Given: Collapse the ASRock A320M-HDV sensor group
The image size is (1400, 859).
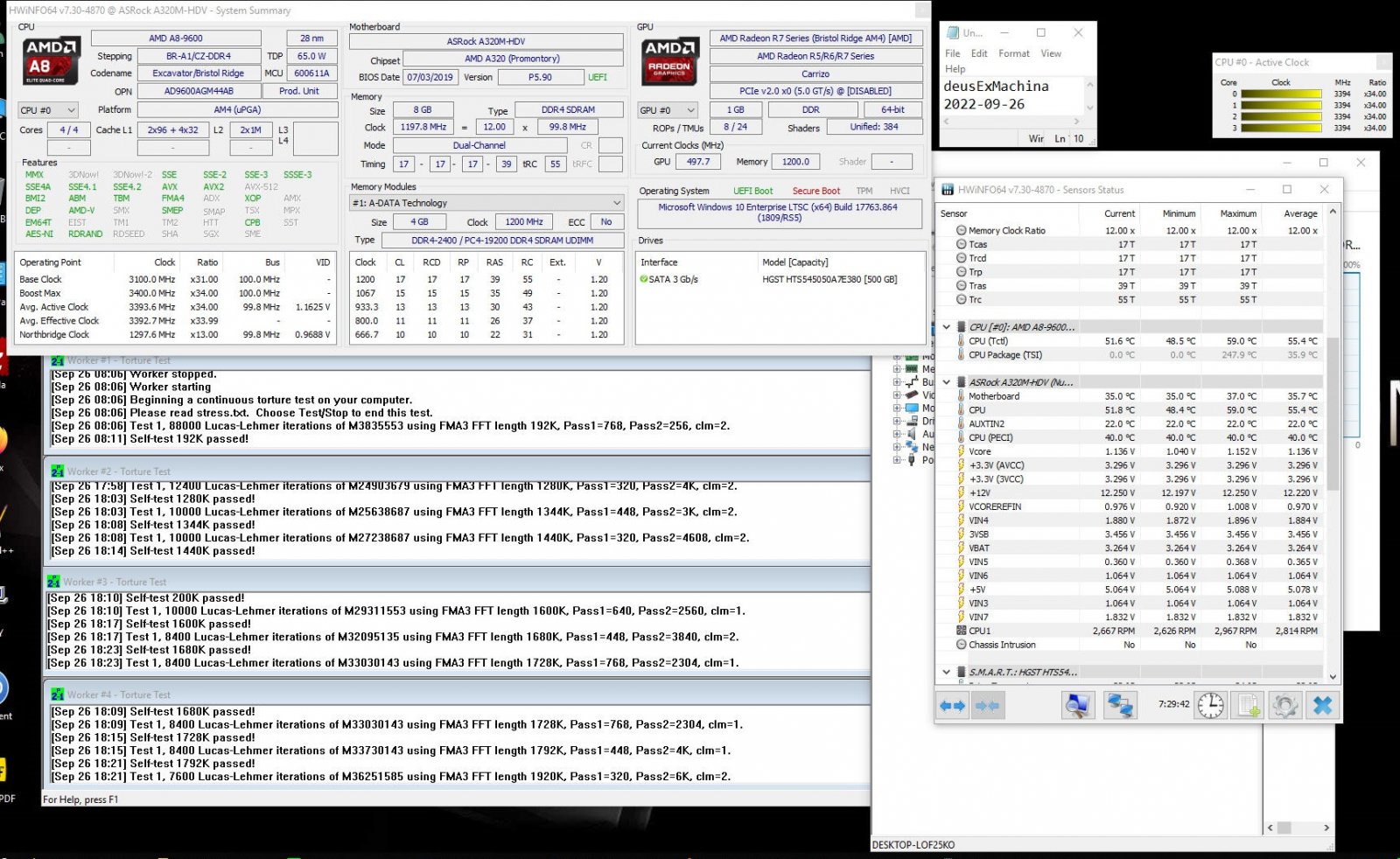Looking at the screenshot, I should [x=946, y=382].
